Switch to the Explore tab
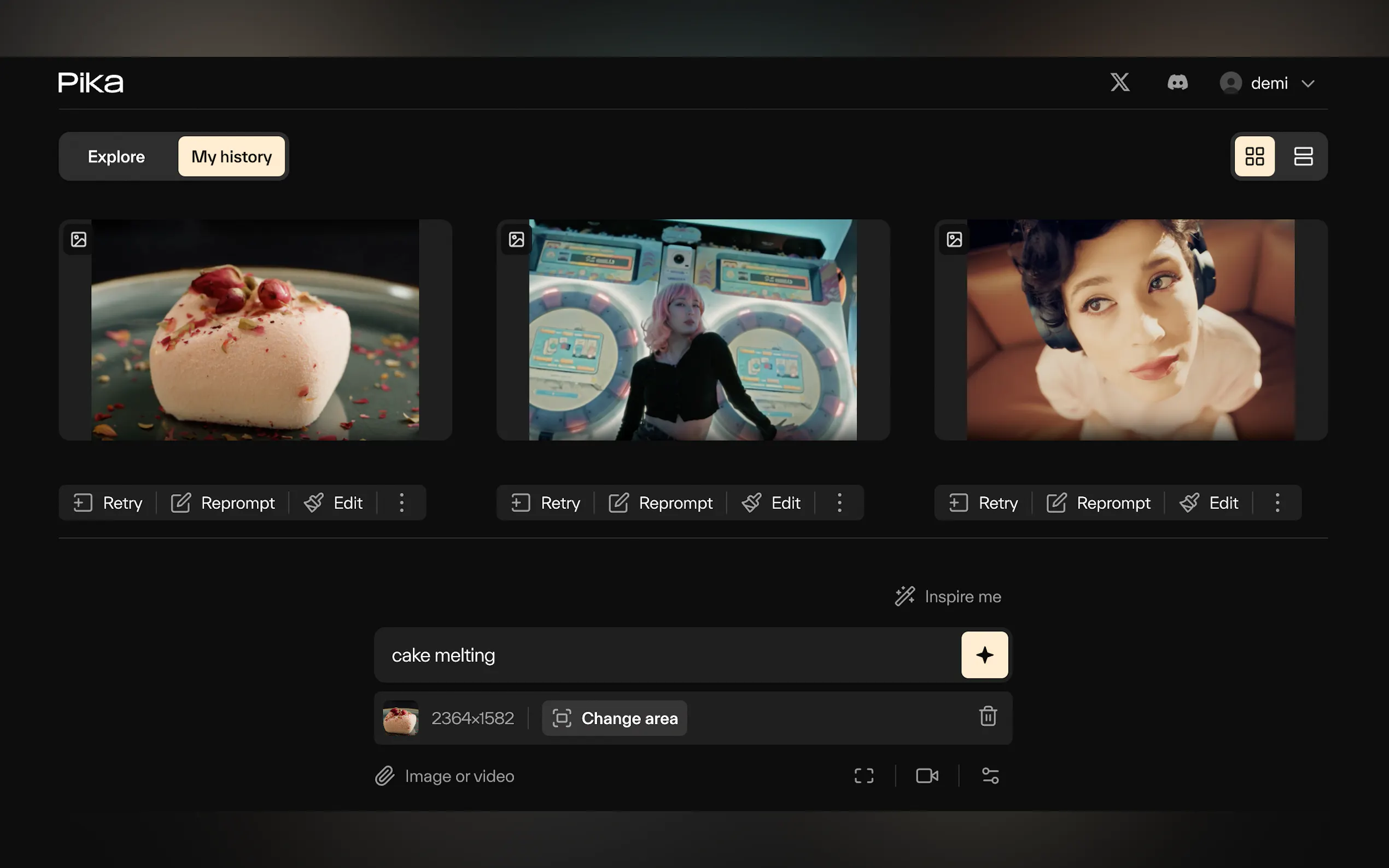This screenshot has width=1389, height=868. 116,157
